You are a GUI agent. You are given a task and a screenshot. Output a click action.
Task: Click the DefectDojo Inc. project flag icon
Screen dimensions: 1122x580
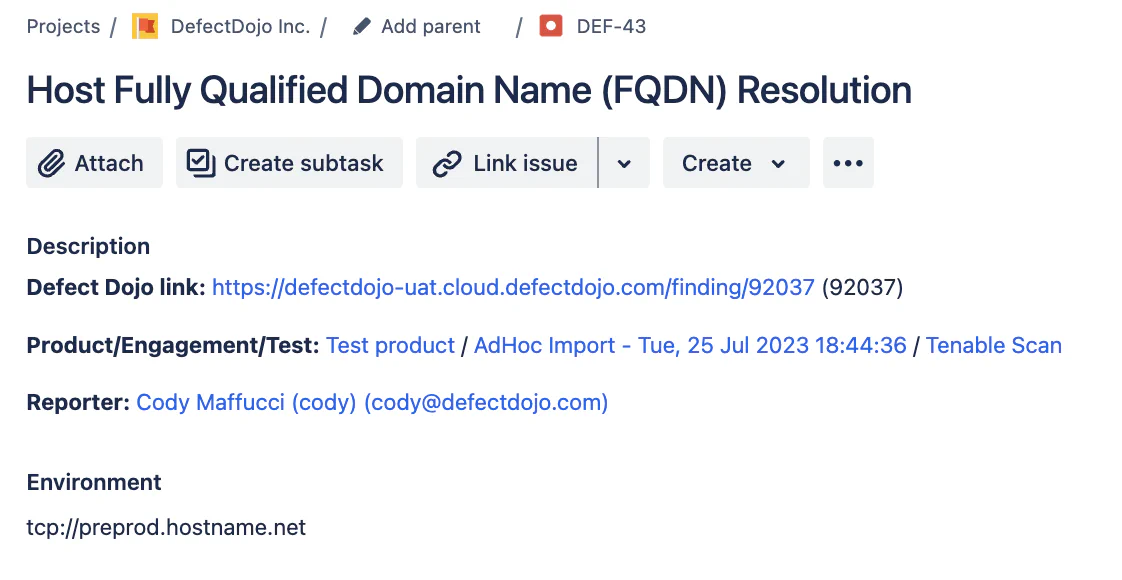(145, 27)
